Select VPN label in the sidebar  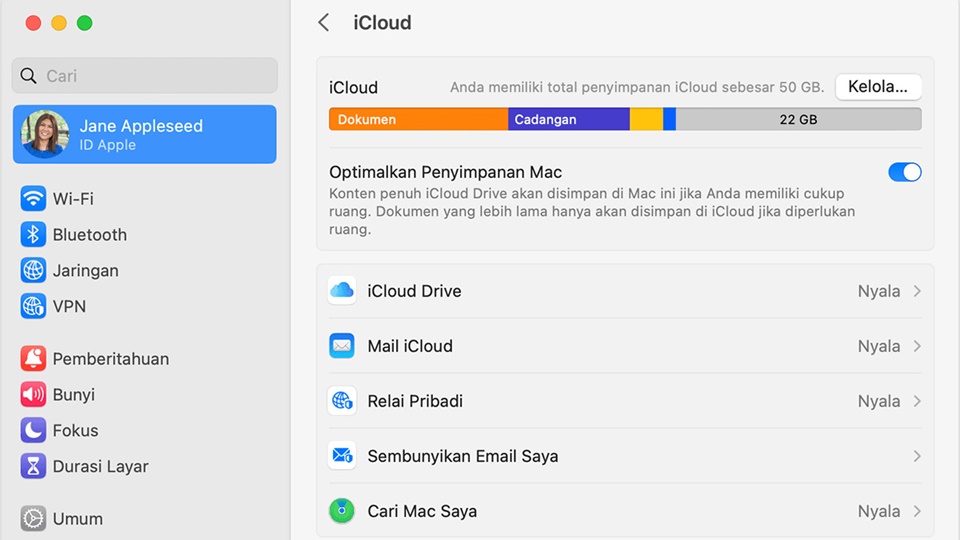tap(69, 306)
